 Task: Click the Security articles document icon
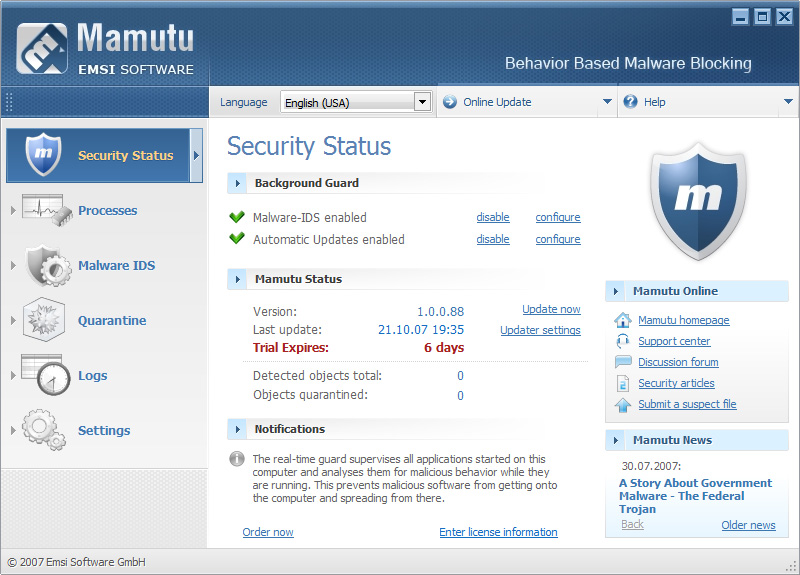(x=622, y=383)
